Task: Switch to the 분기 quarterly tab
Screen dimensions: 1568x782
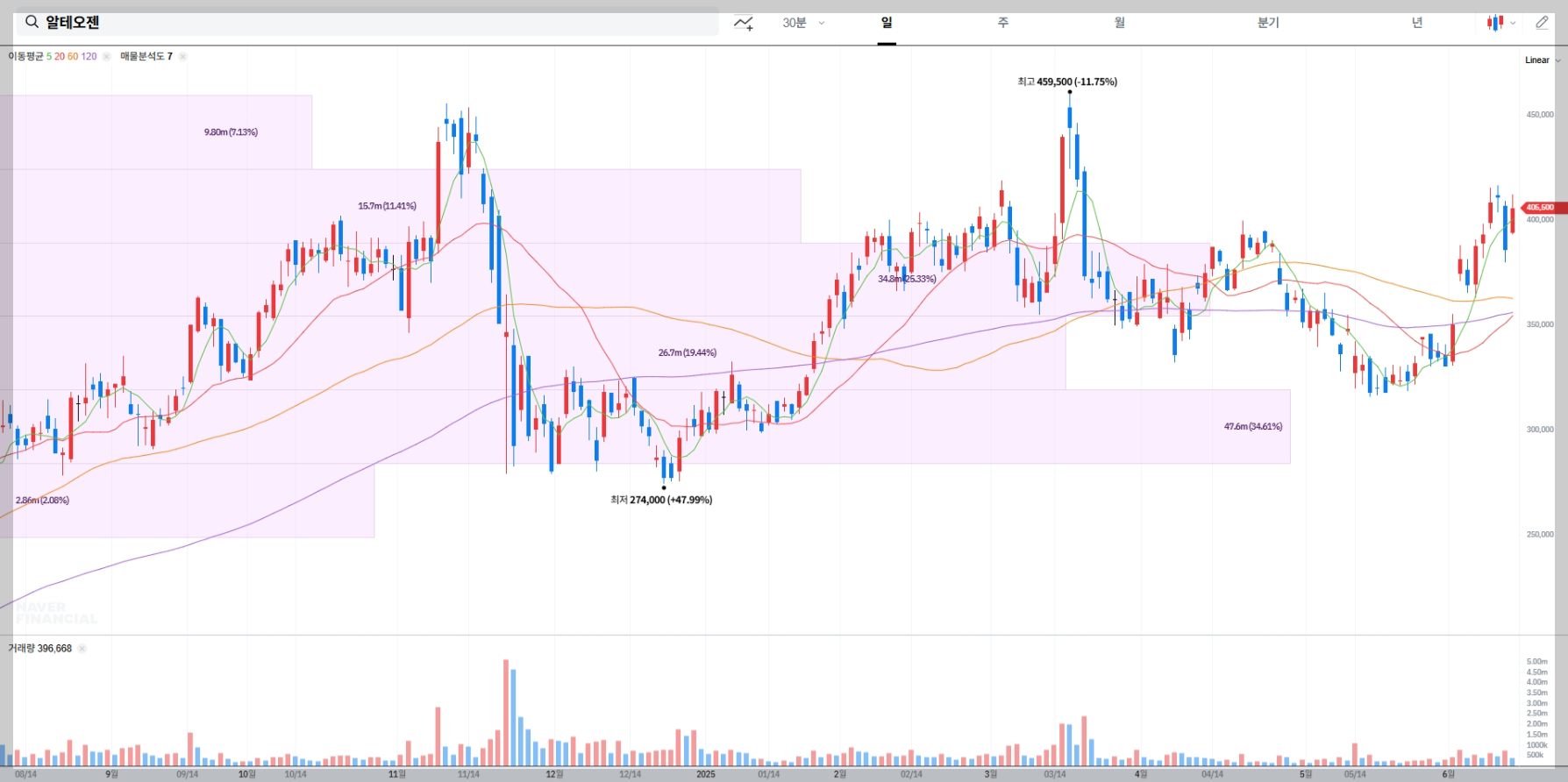Action: click(x=1268, y=23)
